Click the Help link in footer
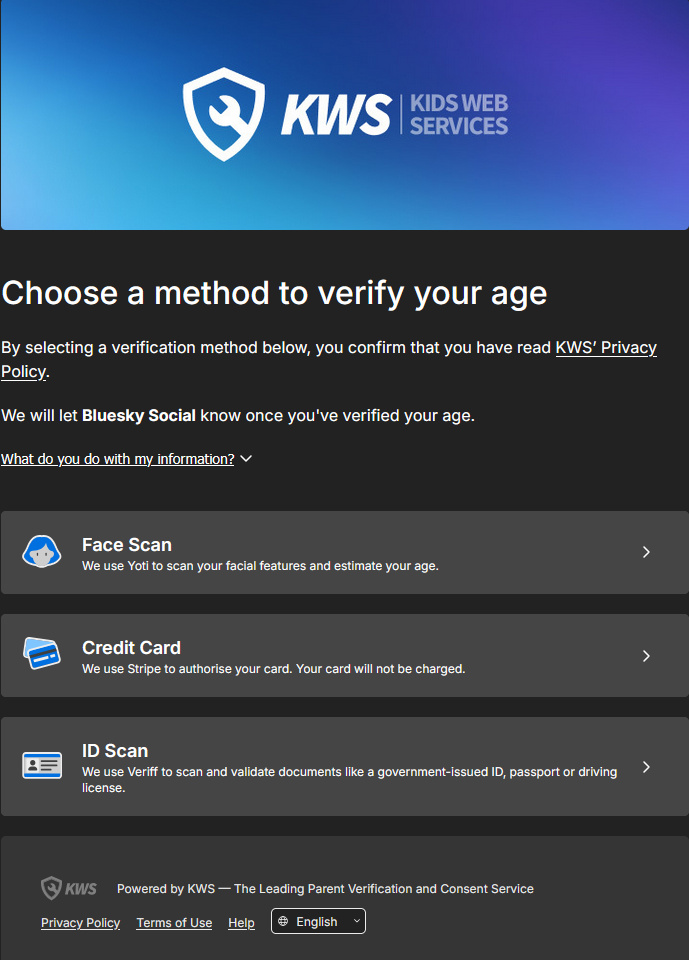The height and width of the screenshot is (960, 689). 241,923
